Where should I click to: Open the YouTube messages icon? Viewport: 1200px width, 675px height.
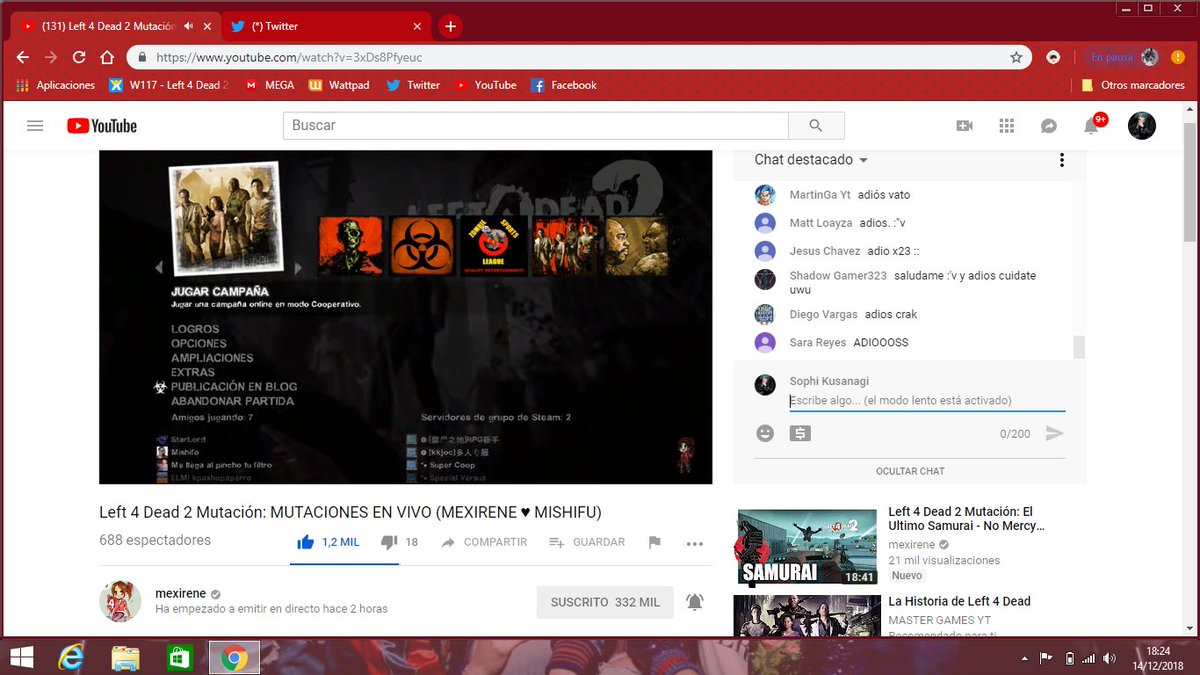click(1049, 126)
